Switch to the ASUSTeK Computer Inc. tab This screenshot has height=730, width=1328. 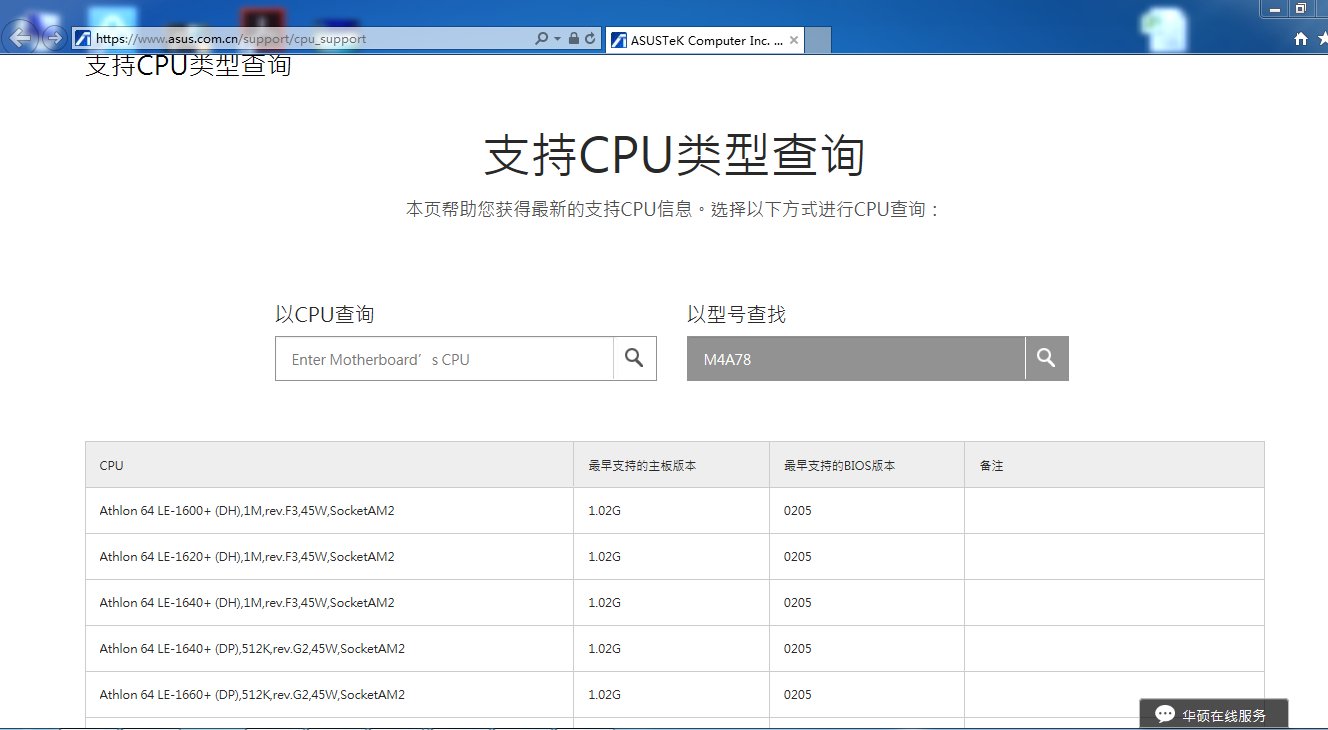point(700,39)
